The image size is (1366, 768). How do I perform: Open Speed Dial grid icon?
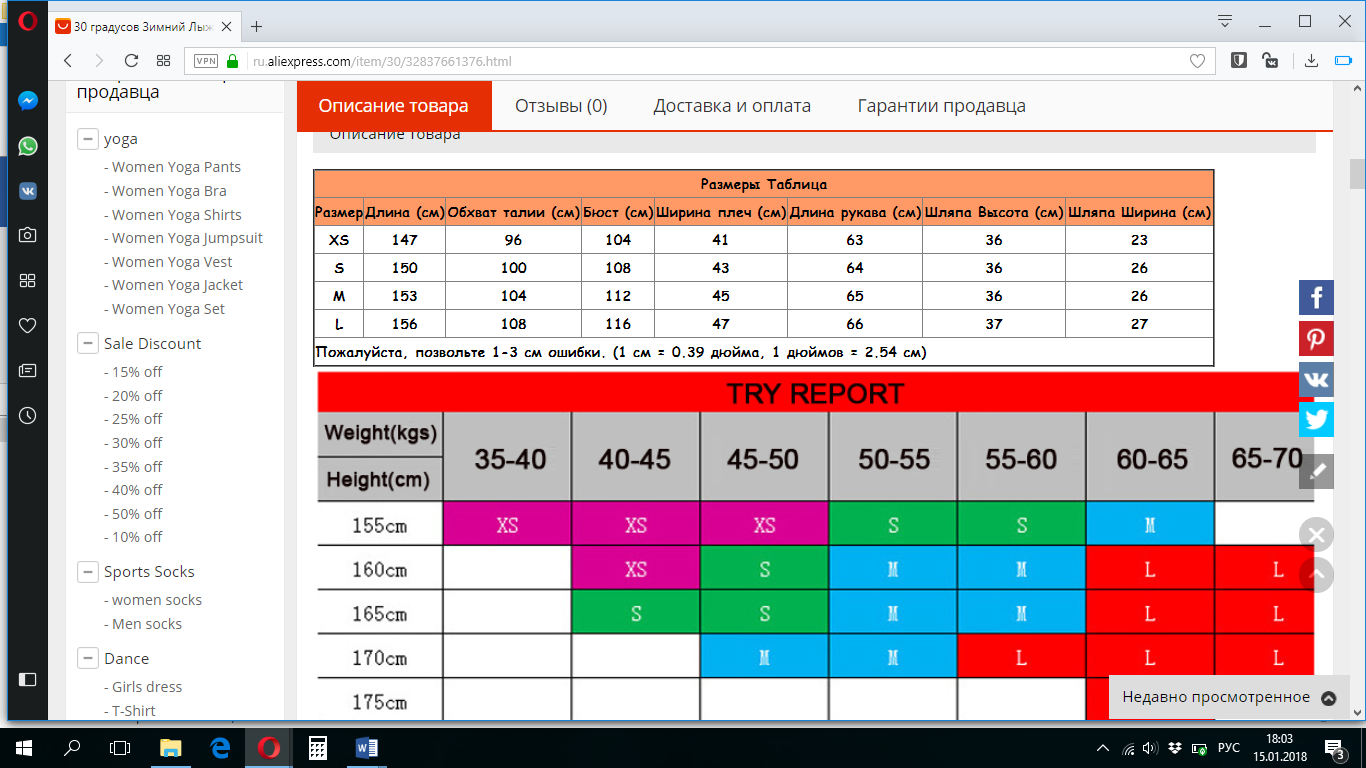[x=164, y=61]
